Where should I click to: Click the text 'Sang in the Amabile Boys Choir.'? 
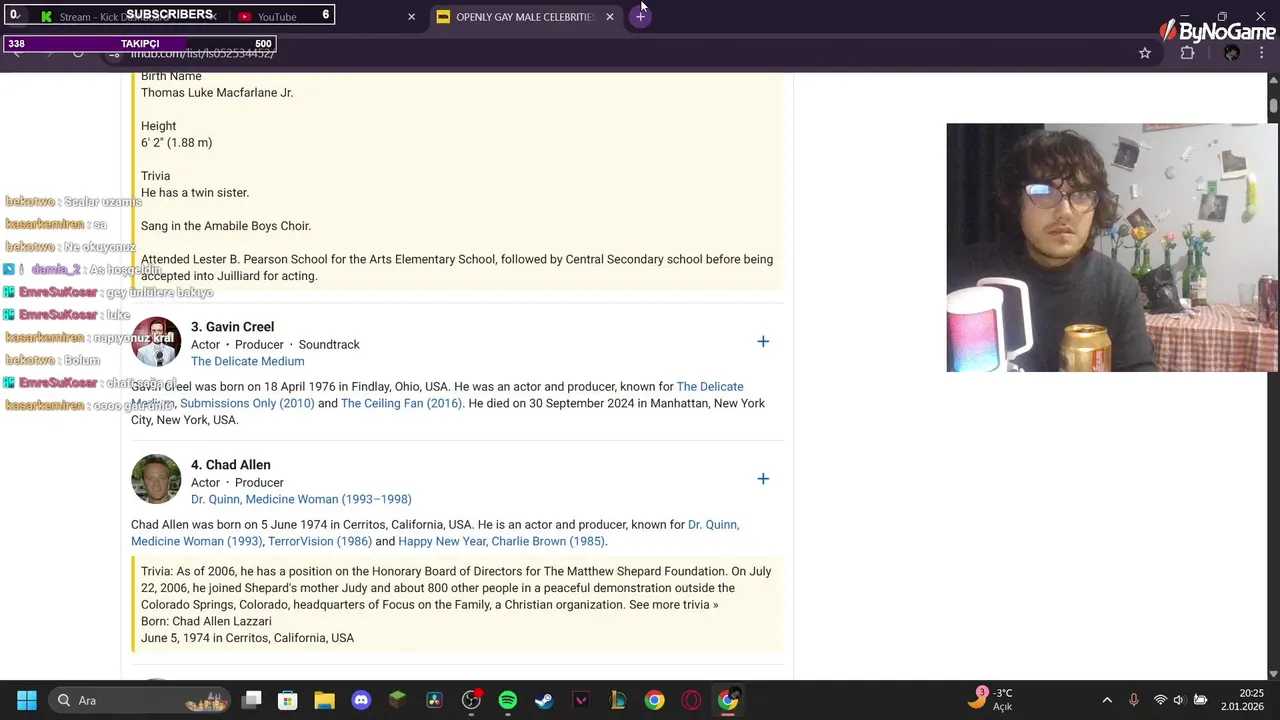(x=226, y=226)
